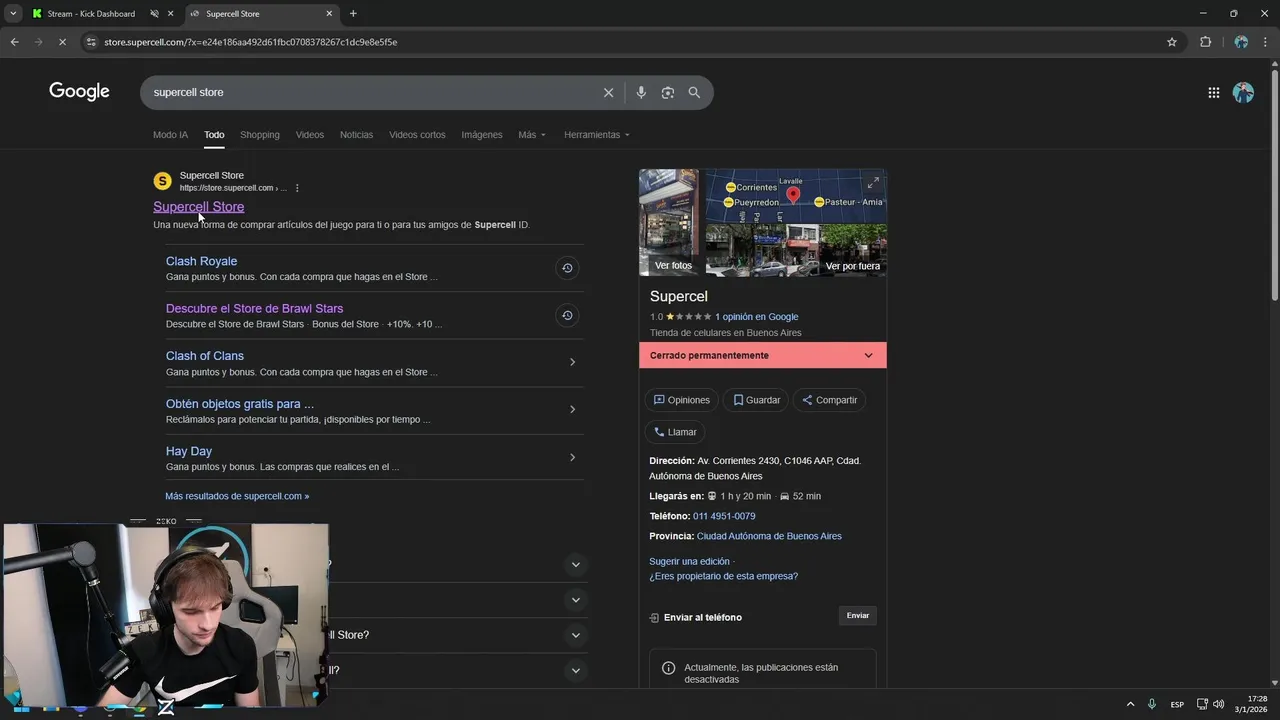Open the Herramientas dropdown

597,135
